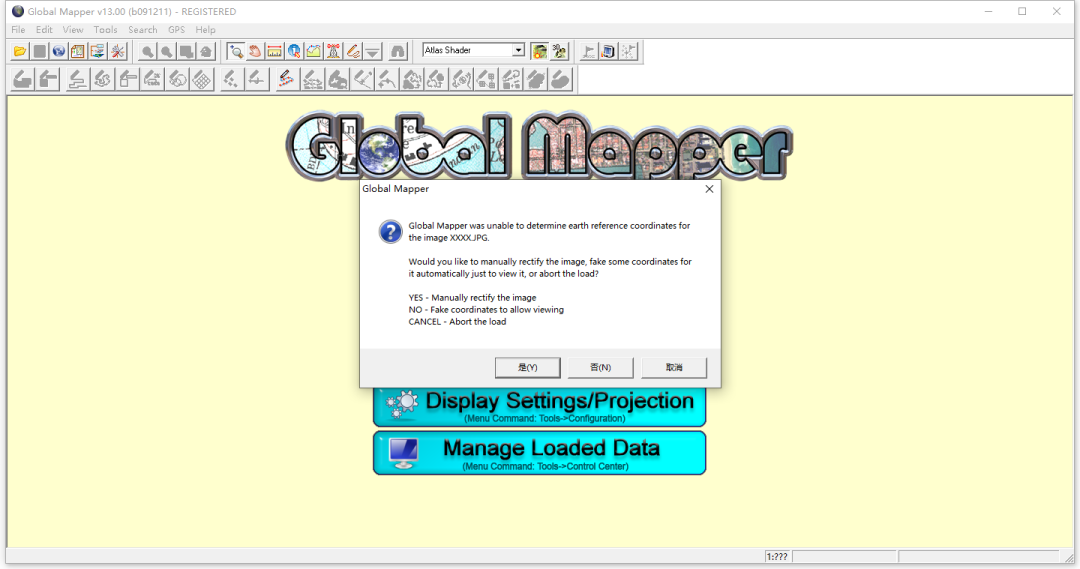1080x569 pixels.
Task: Click the first gray area digitizer icon
Action: 23,80
